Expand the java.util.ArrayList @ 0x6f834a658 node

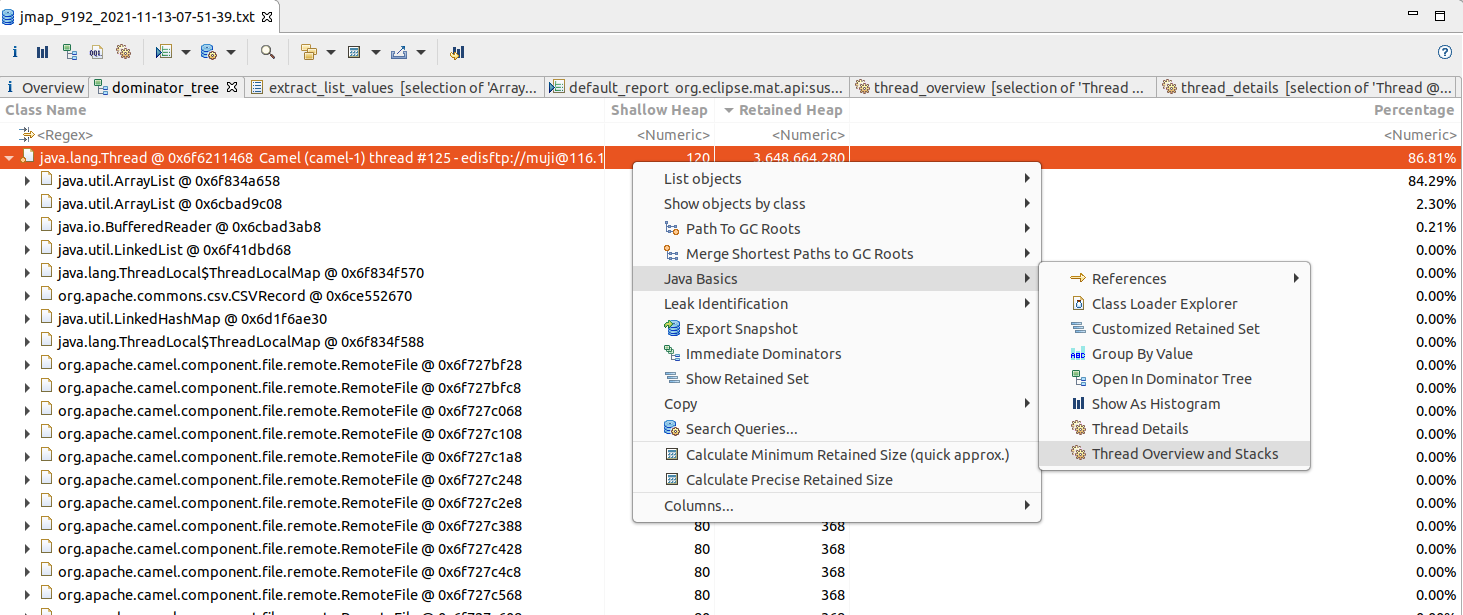pyautogui.click(x=28, y=181)
